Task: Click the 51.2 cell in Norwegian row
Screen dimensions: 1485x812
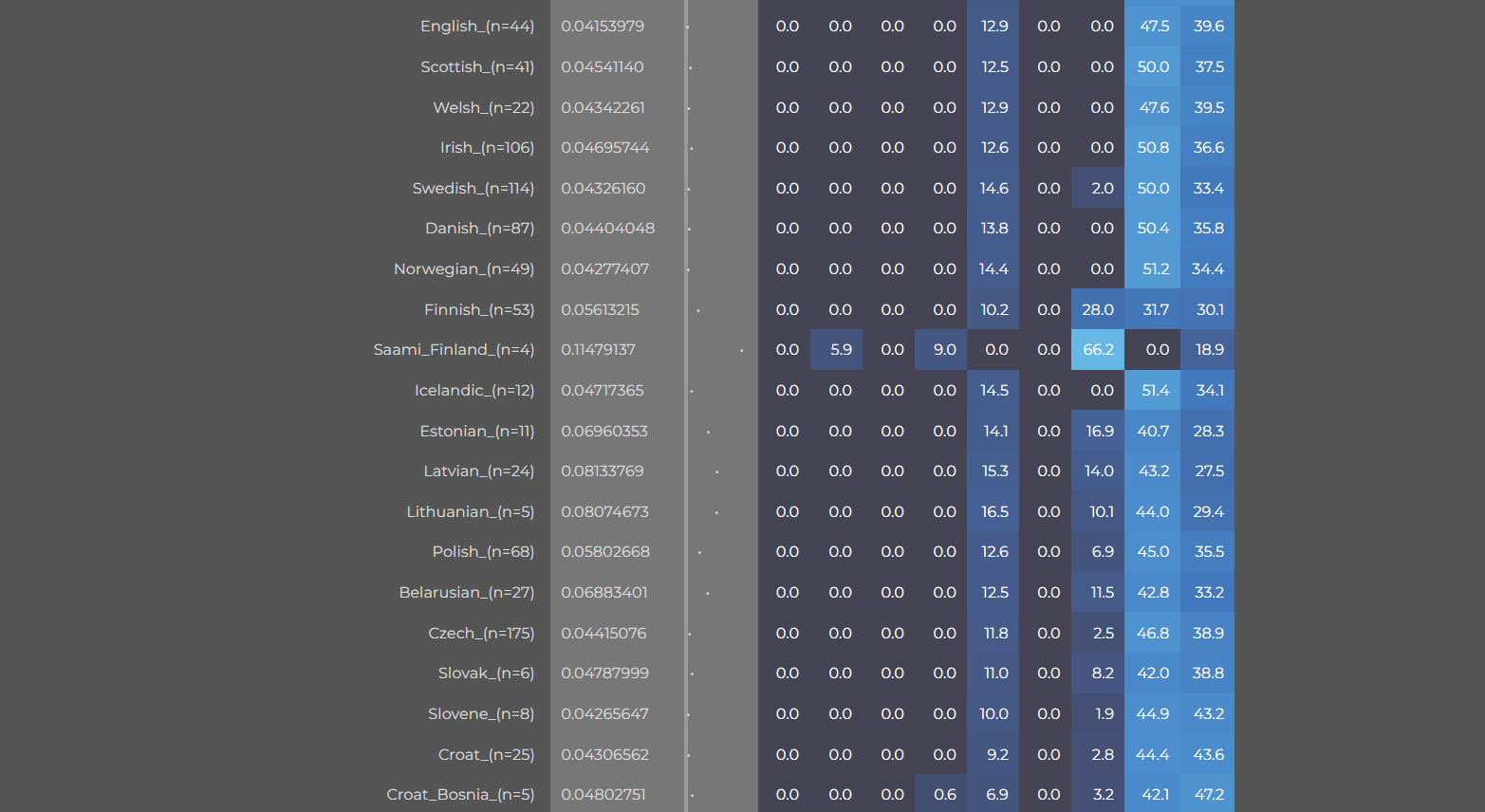Action: (1153, 269)
